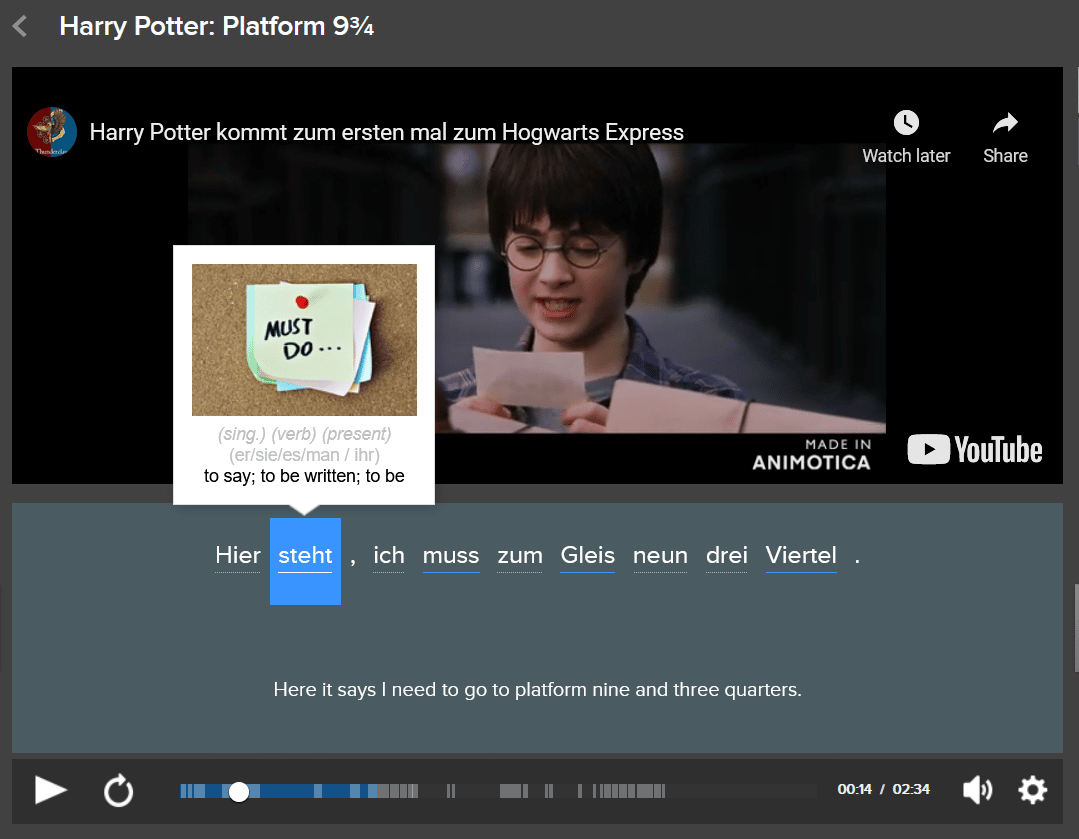Click the white progress slider handle
This screenshot has height=839, width=1079.
coord(238,791)
